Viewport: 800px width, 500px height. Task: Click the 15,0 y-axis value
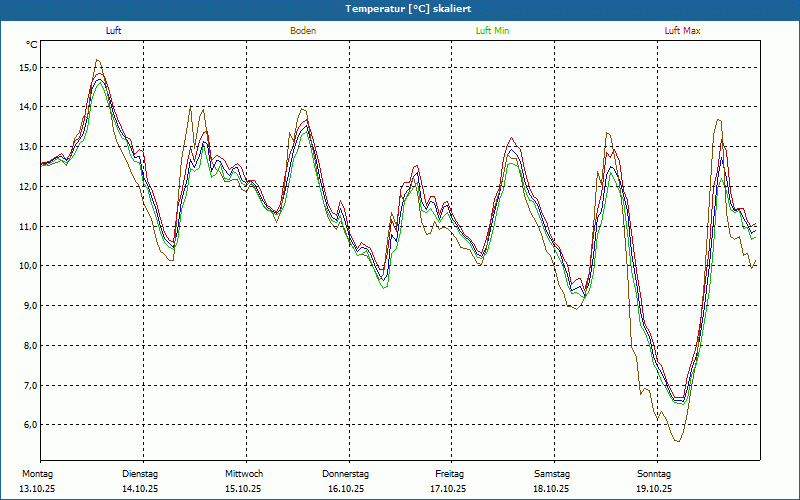(28, 67)
